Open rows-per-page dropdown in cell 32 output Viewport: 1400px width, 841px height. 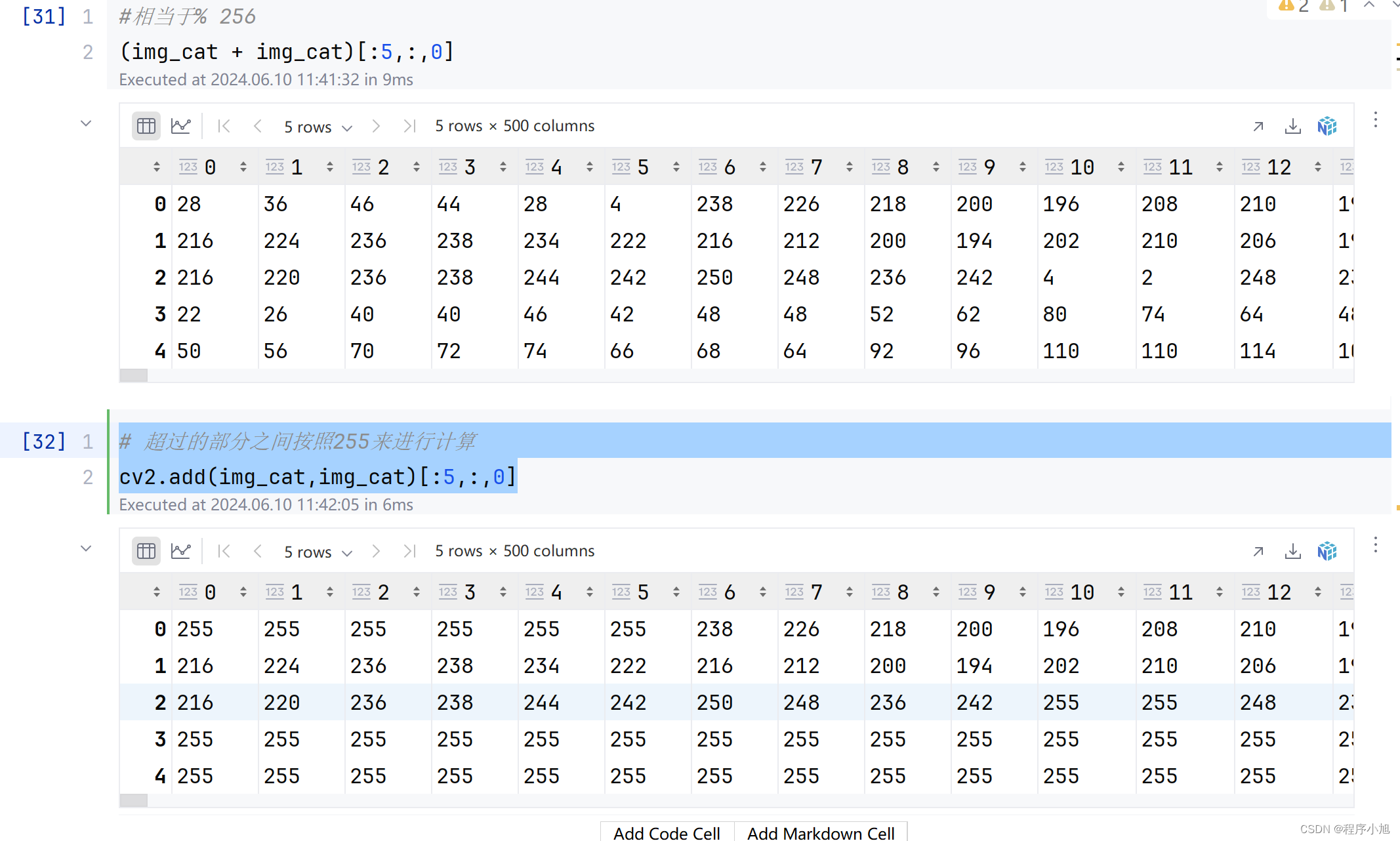(318, 552)
